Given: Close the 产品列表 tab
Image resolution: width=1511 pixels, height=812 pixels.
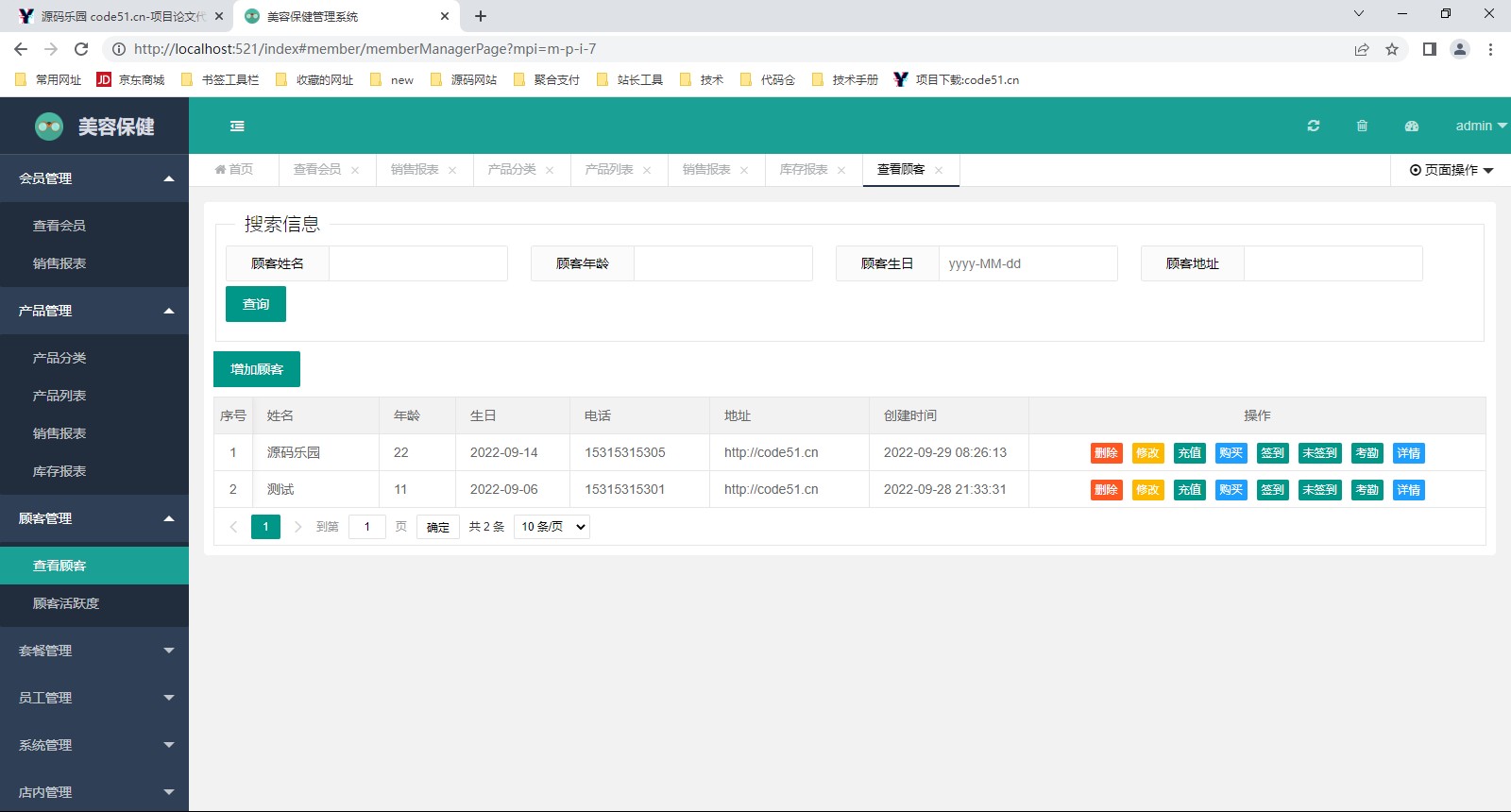Looking at the screenshot, I should (x=647, y=170).
